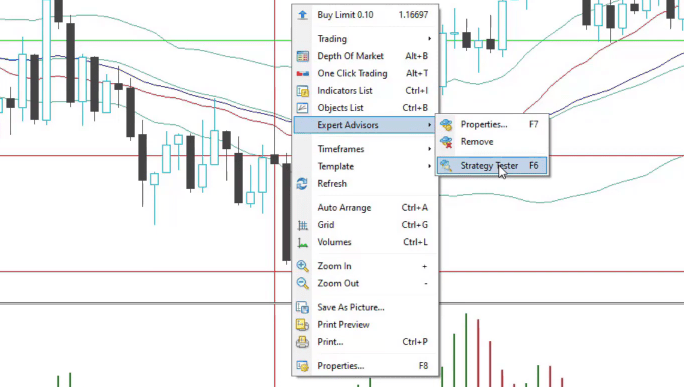Click the Depth Of Market icon
Screen dimensions: 684x387
pos(302,56)
